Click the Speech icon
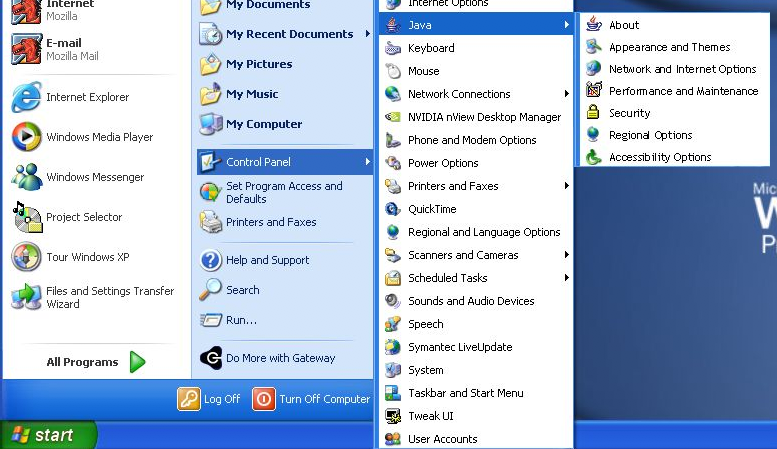 tap(393, 324)
